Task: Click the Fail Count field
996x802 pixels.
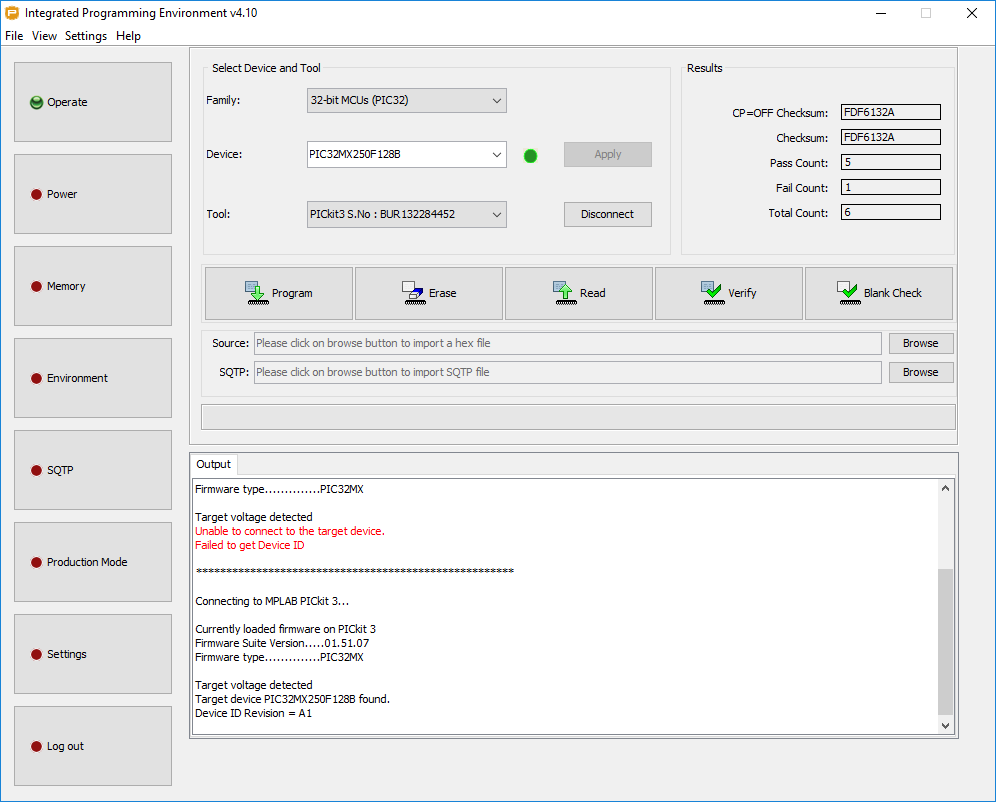Action: pyautogui.click(x=891, y=187)
